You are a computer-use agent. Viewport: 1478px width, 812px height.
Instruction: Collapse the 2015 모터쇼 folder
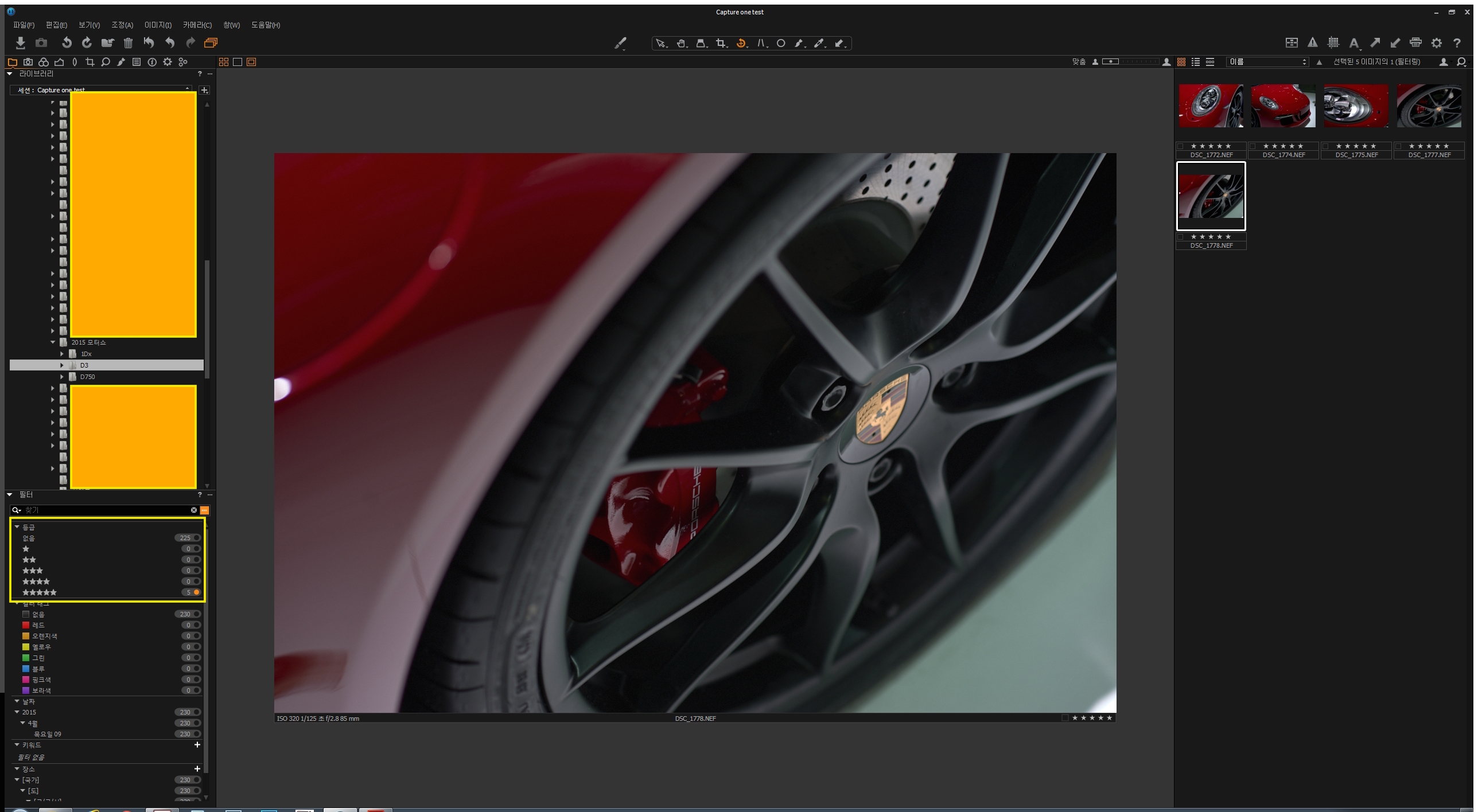click(53, 342)
